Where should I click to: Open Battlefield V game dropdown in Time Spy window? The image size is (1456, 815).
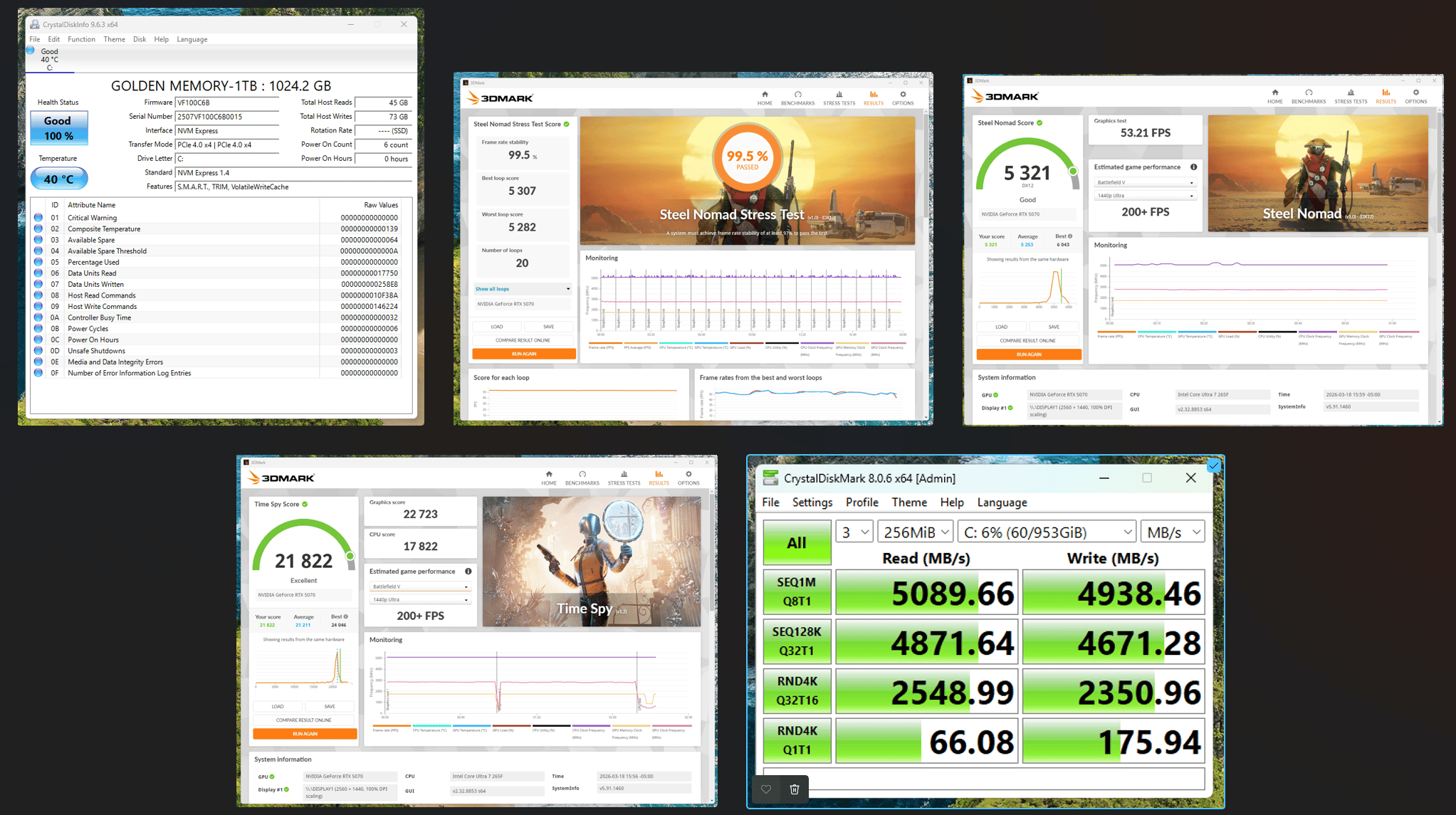pyautogui.click(x=419, y=587)
